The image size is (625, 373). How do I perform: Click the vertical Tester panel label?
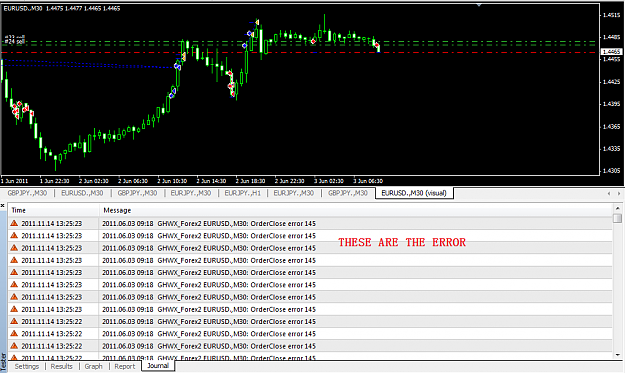click(x=3, y=361)
